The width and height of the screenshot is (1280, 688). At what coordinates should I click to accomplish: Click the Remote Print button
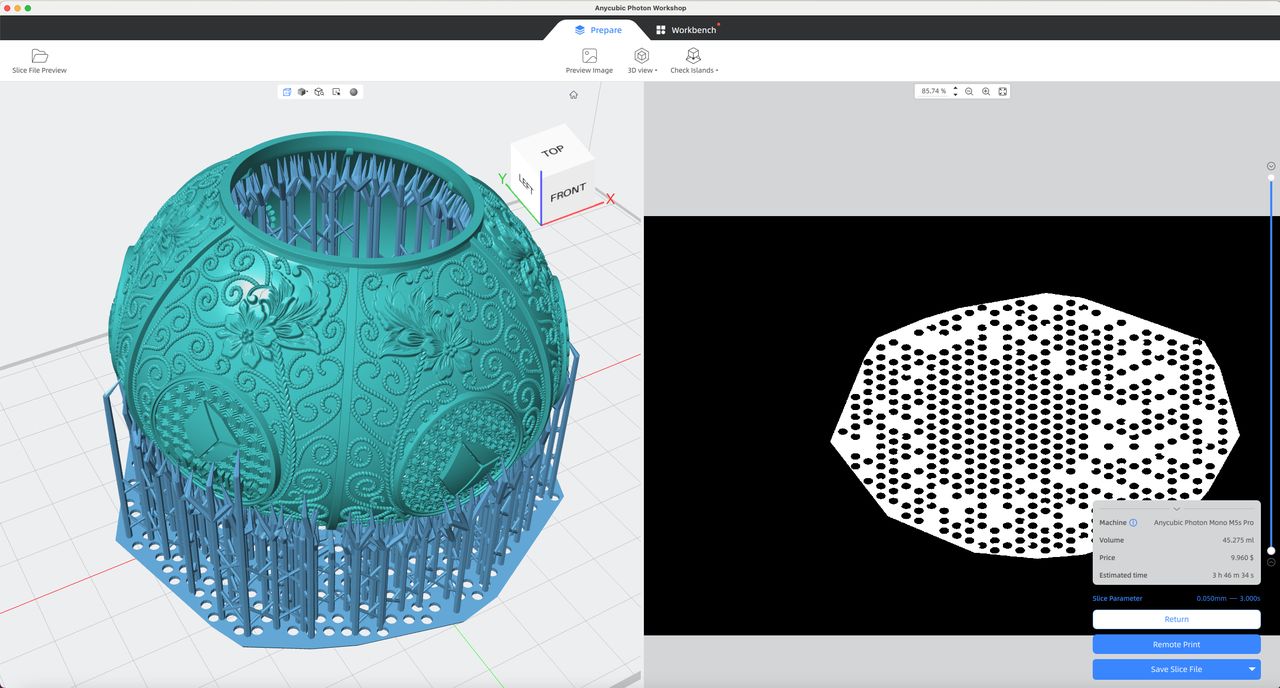click(1176, 644)
